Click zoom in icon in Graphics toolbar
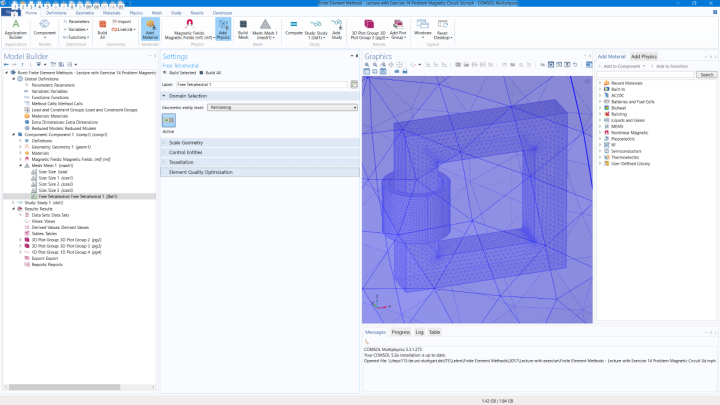This screenshot has height=405, width=720. (367, 65)
